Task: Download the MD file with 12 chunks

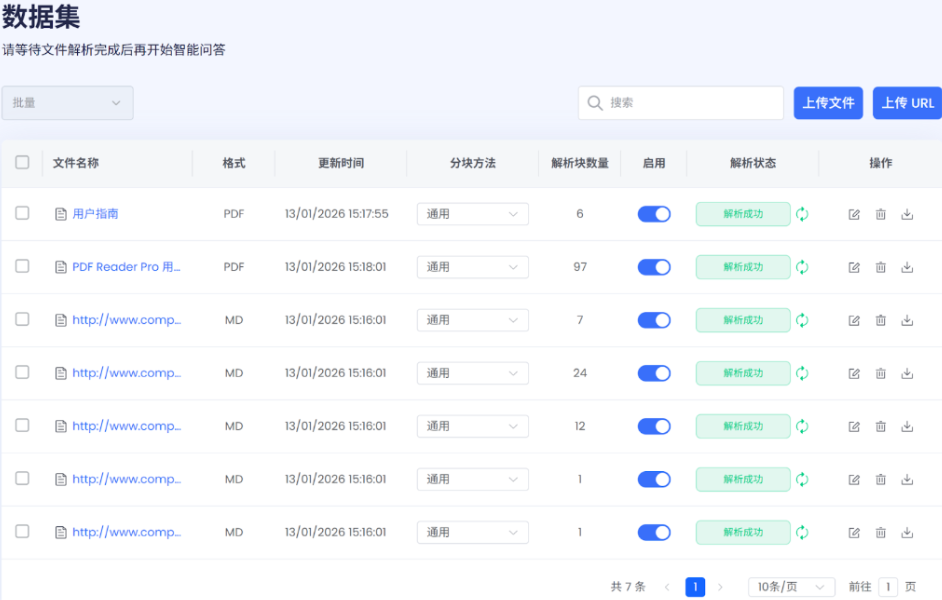Action: 907,426
